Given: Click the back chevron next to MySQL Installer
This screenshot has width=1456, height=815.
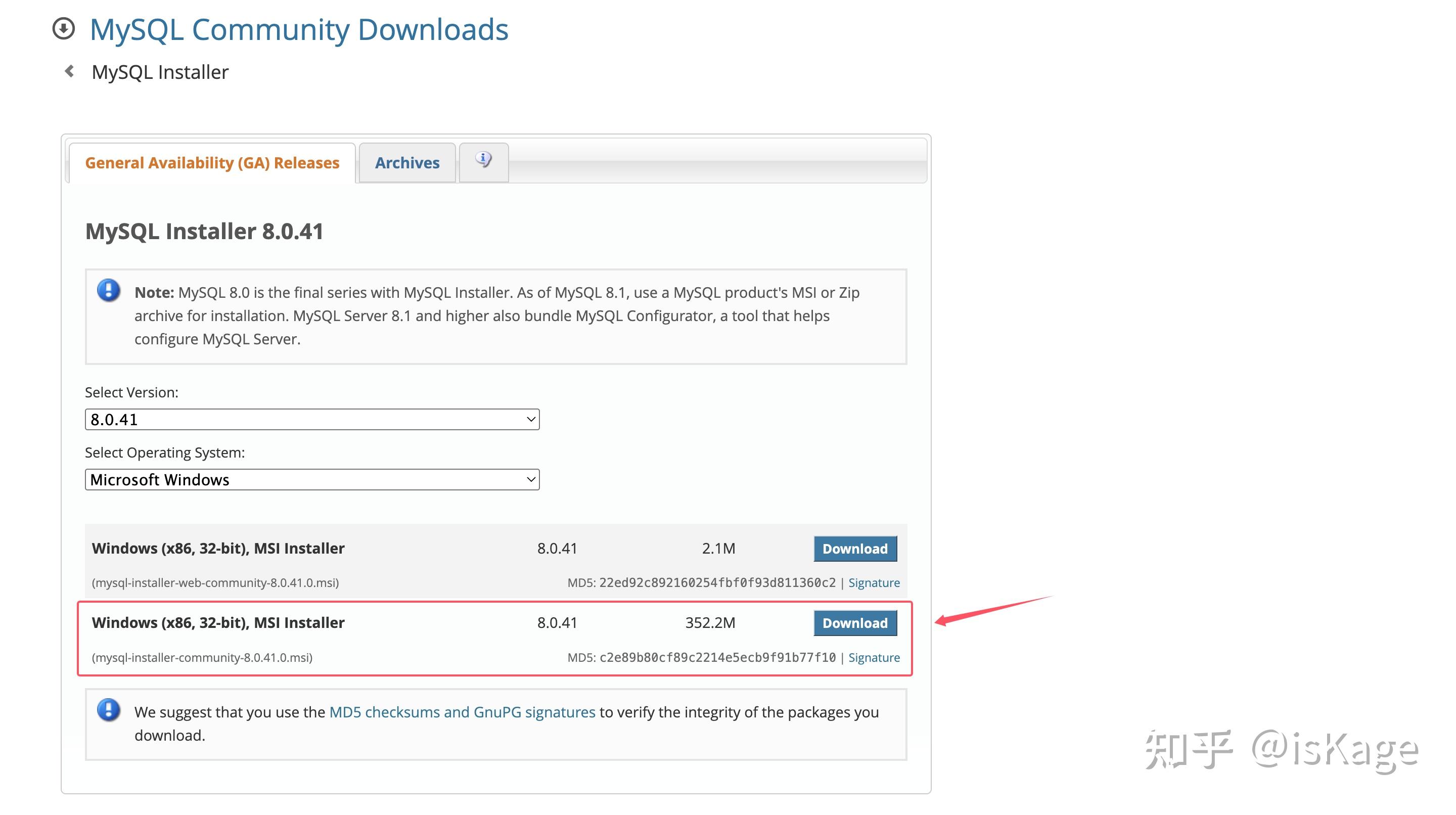Looking at the screenshot, I should [70, 72].
